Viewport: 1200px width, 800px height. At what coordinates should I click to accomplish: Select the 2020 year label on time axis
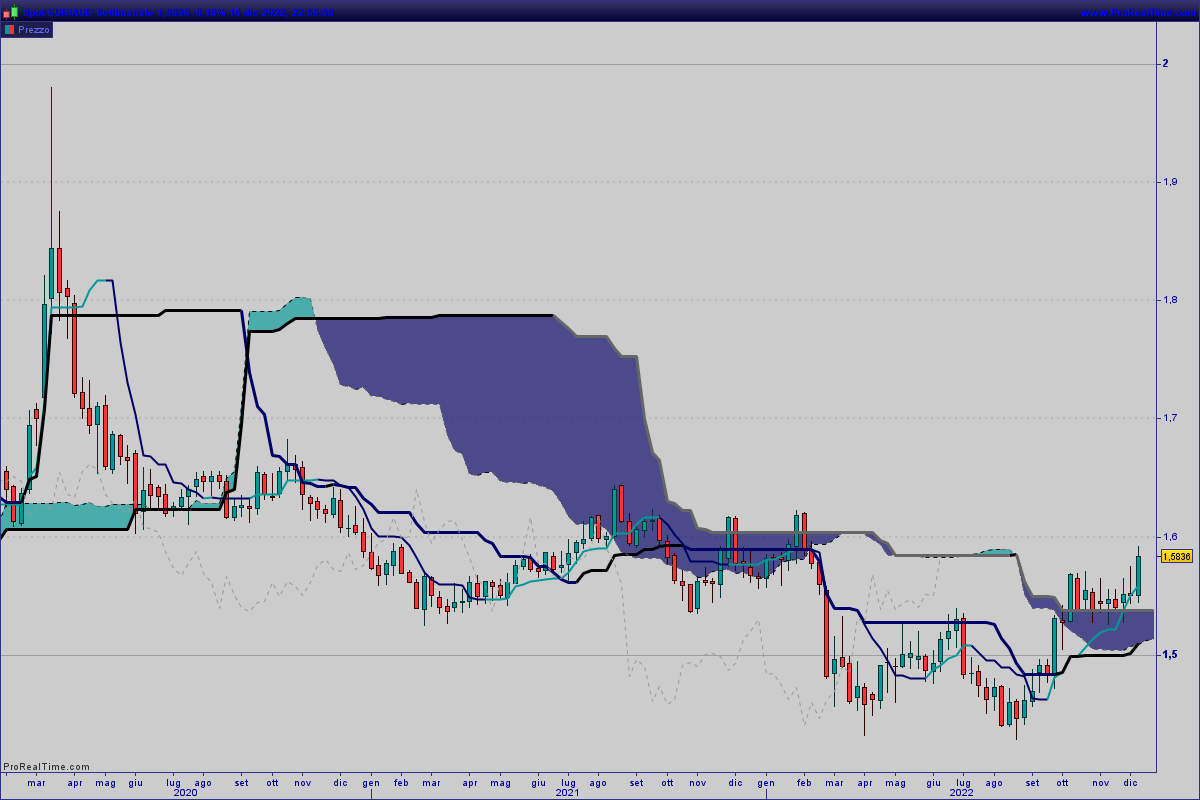185,792
